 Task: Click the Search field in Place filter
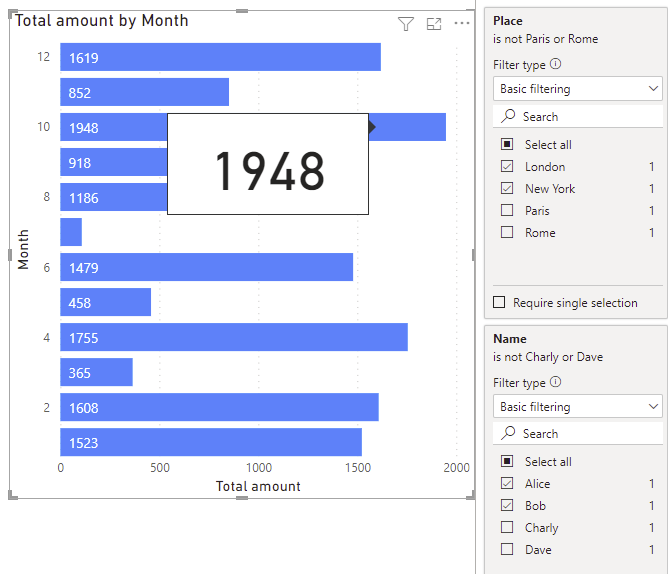click(578, 116)
